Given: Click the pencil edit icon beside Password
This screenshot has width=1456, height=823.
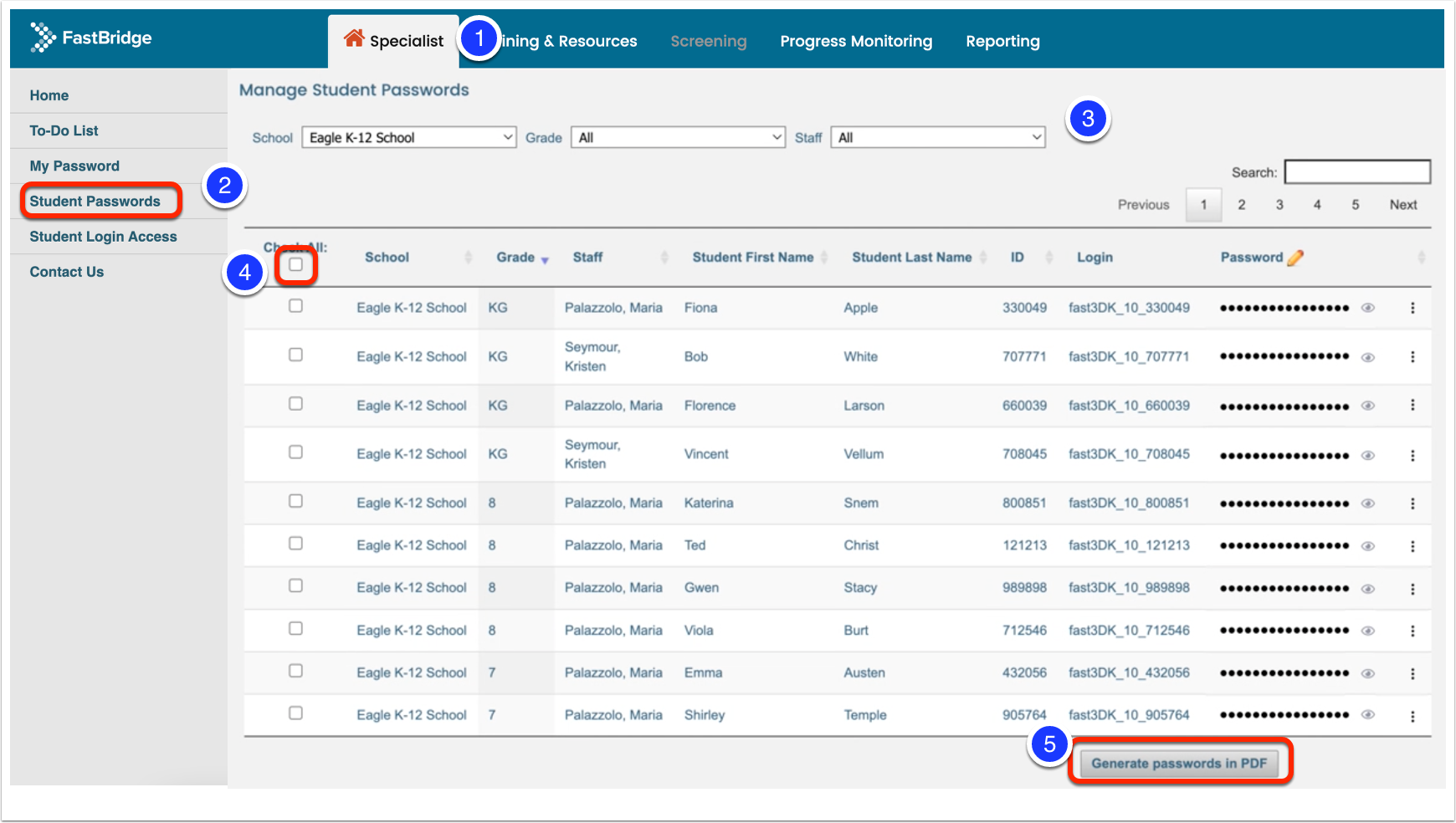Looking at the screenshot, I should (x=1295, y=258).
